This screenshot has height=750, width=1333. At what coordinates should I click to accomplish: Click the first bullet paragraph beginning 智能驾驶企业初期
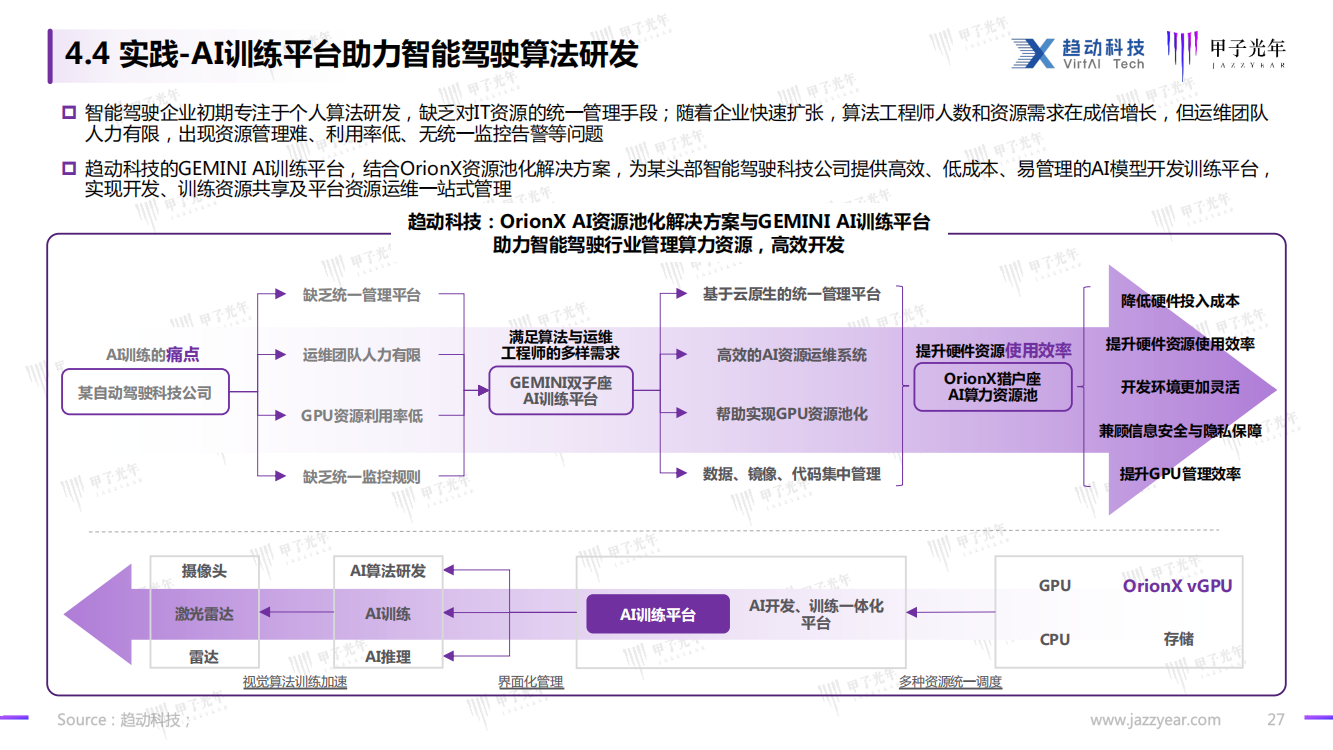[x=676, y=123]
